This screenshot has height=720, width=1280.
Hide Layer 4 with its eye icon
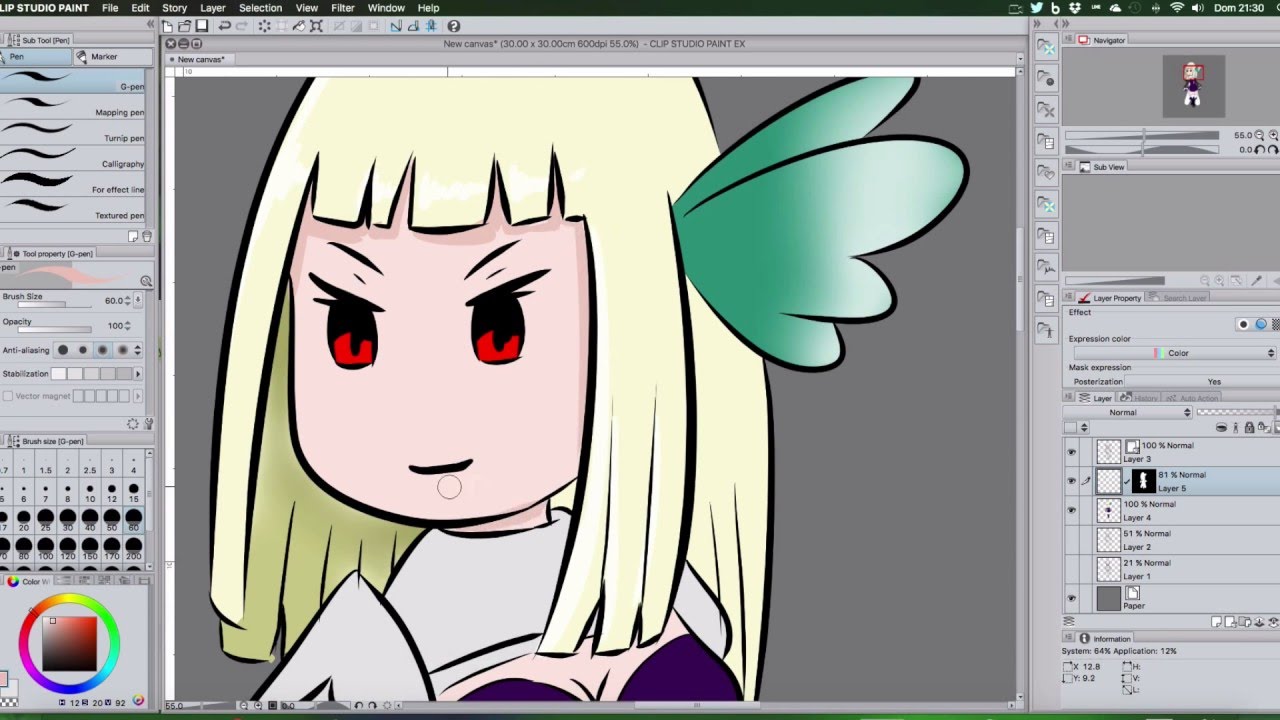[1071, 510]
